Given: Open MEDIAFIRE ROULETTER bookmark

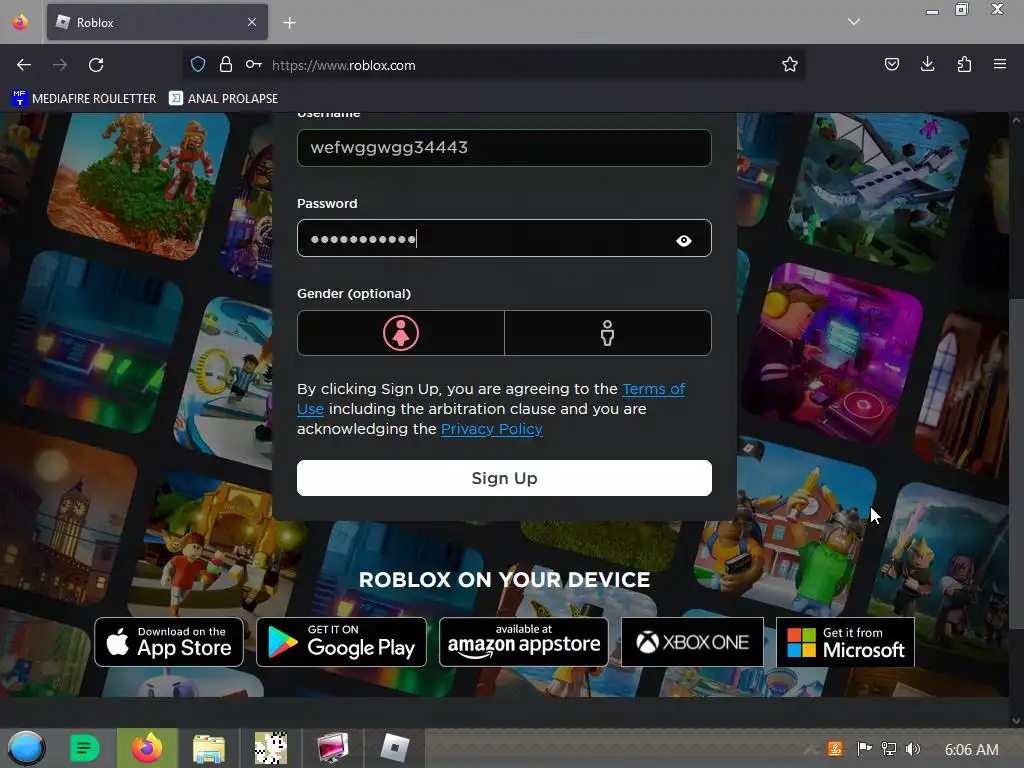Looking at the screenshot, I should tap(84, 98).
